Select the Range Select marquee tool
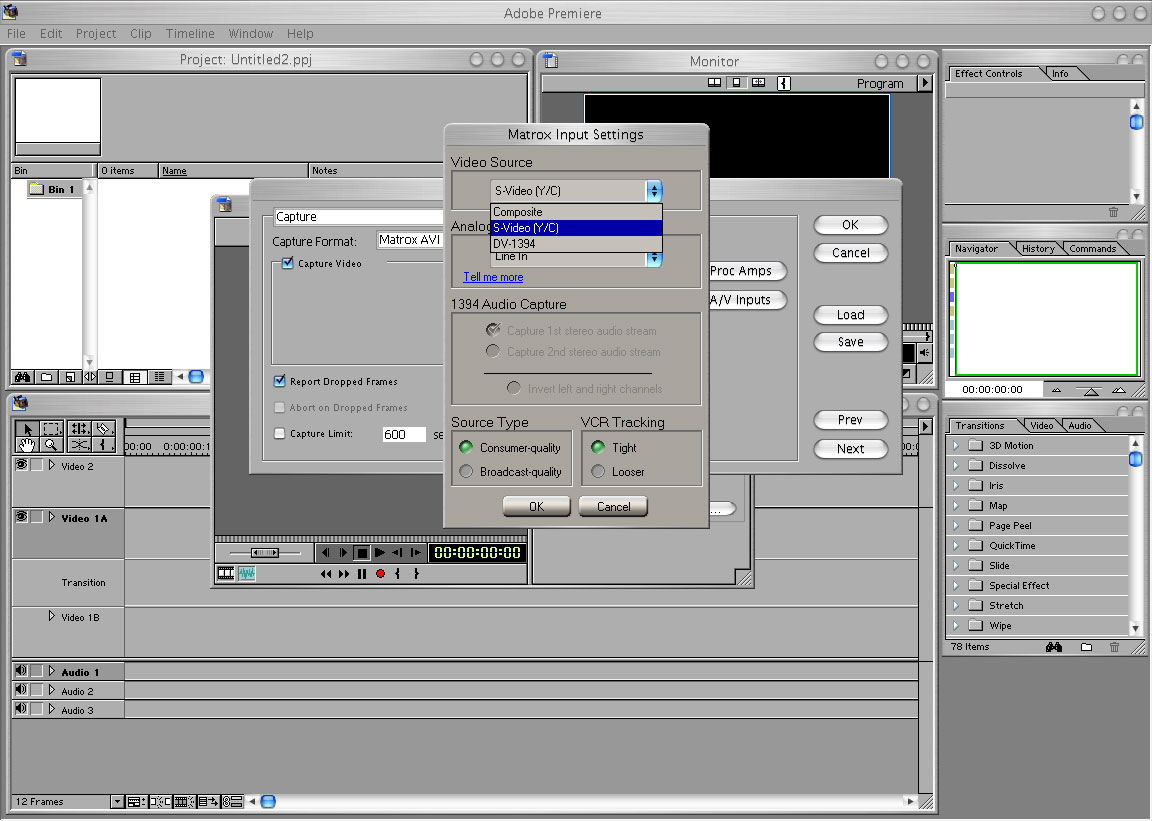 (x=51, y=429)
